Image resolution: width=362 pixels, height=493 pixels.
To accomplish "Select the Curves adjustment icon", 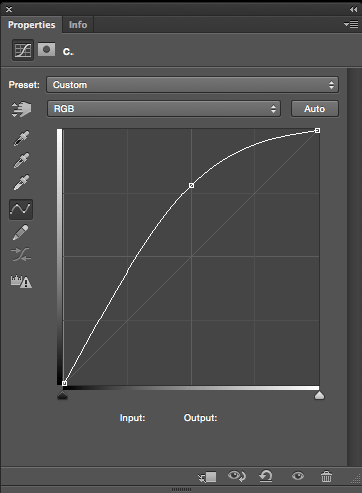I will (x=23, y=50).
